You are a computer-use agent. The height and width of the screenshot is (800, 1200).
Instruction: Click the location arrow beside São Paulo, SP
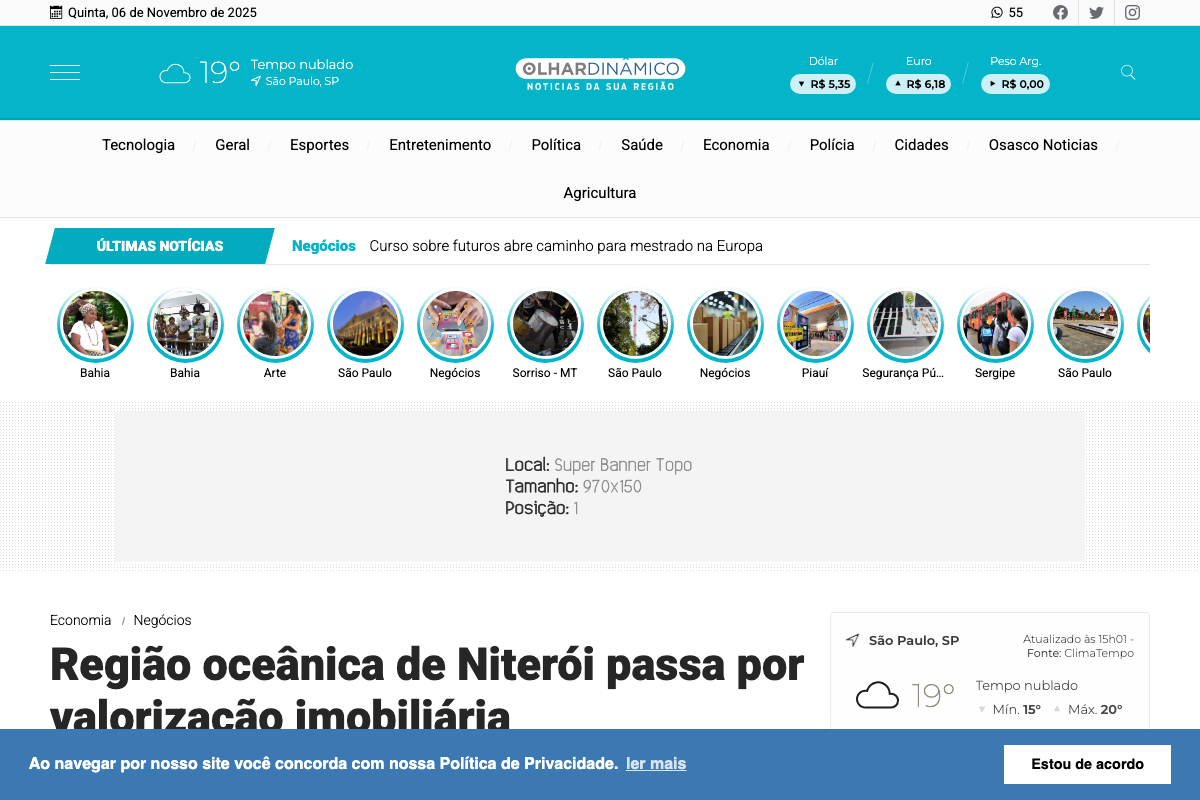258,81
